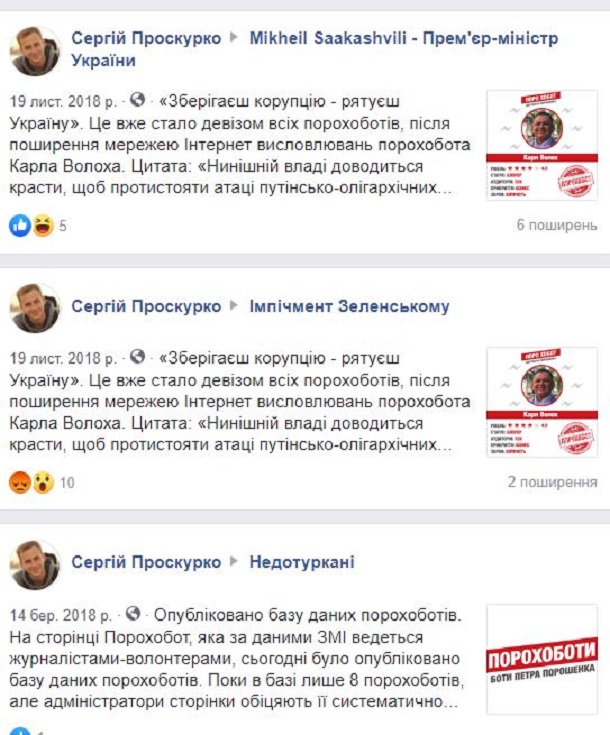Click the angry reaction emoji on second post
610x735 pixels.
(20, 482)
